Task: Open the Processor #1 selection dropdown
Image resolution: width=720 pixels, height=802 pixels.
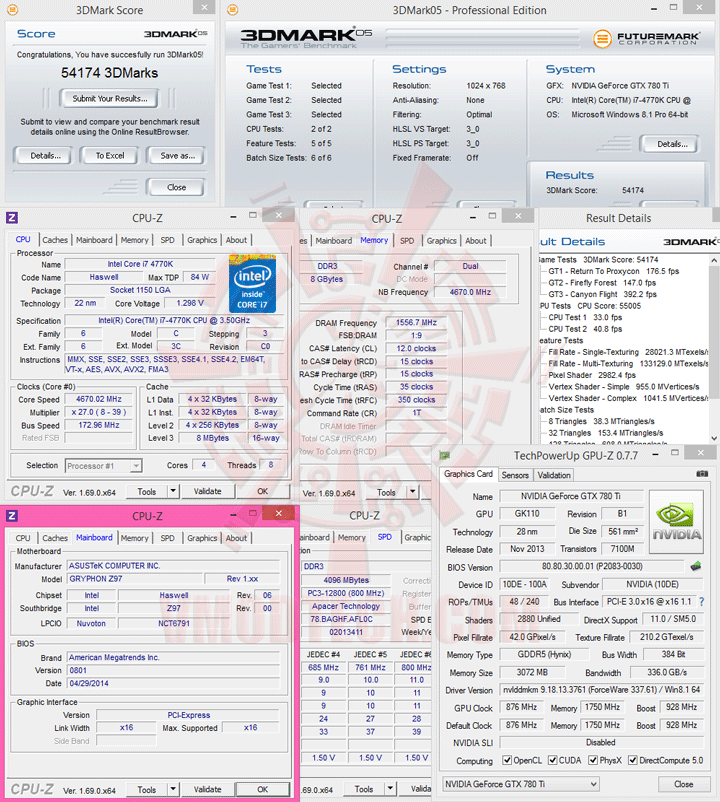Action: pos(104,466)
